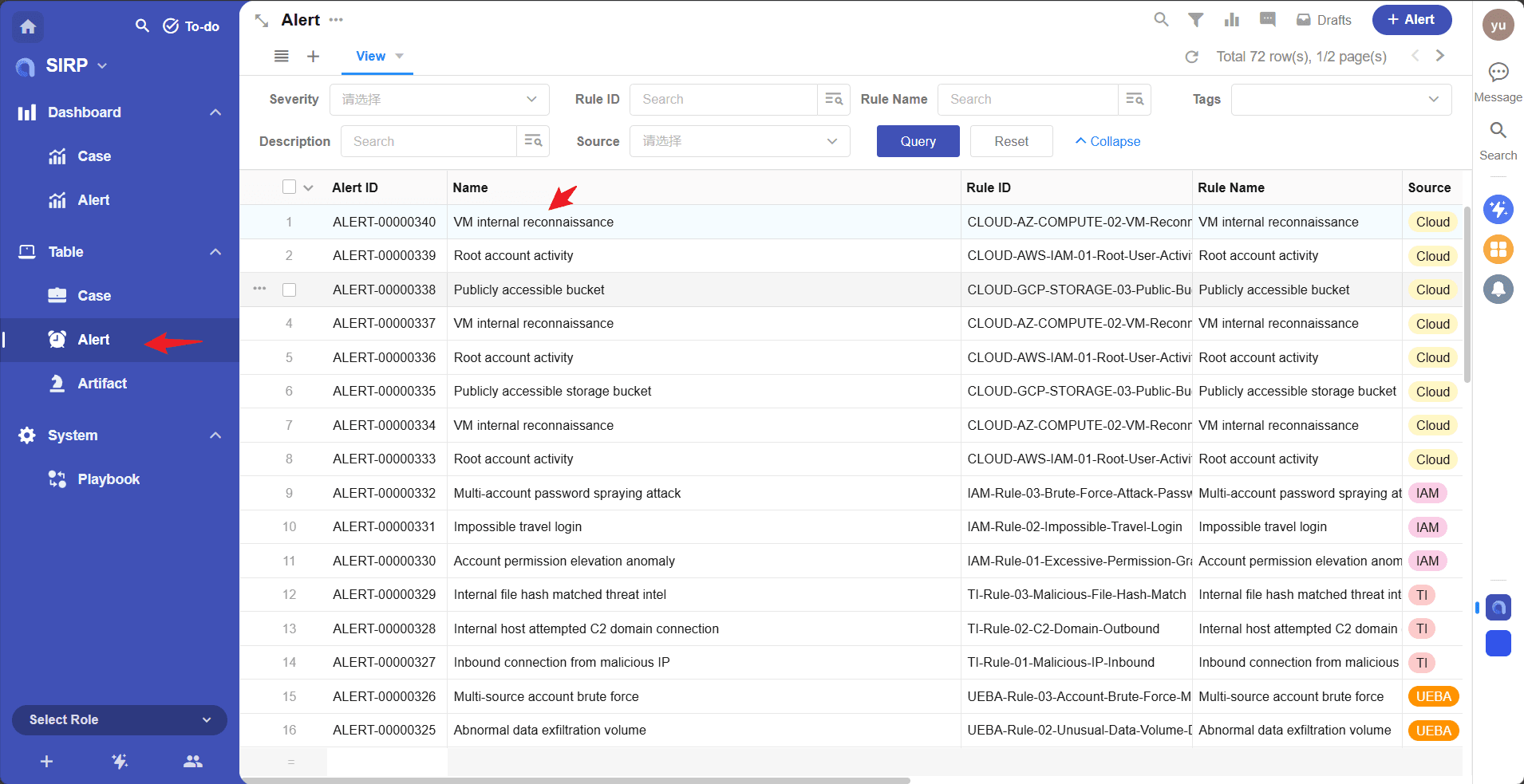Click the Rule ID advanced search icon
The image size is (1524, 784).
pyautogui.click(x=833, y=100)
